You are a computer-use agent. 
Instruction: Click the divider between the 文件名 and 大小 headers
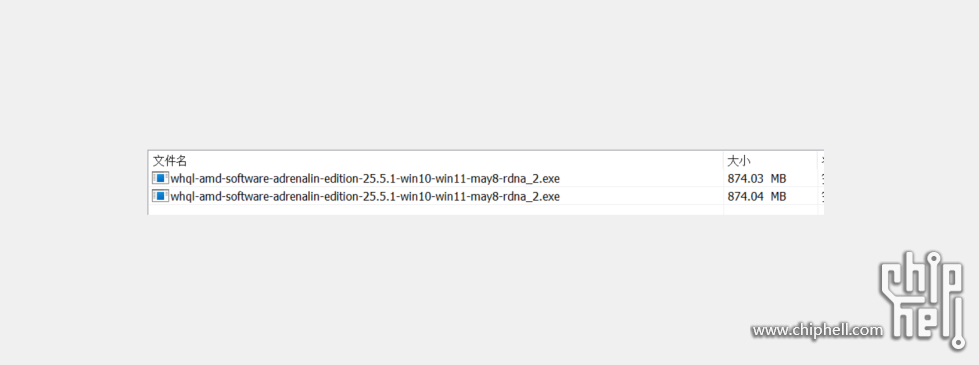click(x=724, y=160)
